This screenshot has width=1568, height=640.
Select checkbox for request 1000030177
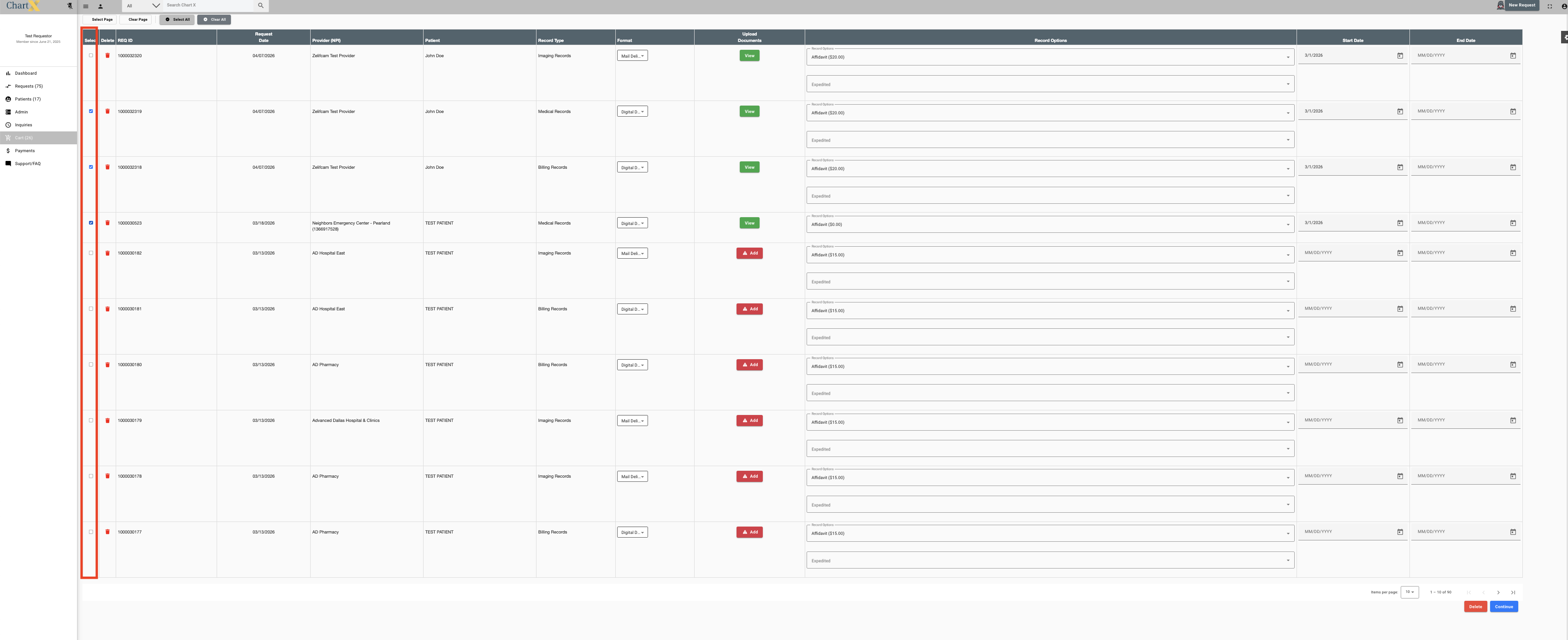pyautogui.click(x=91, y=532)
